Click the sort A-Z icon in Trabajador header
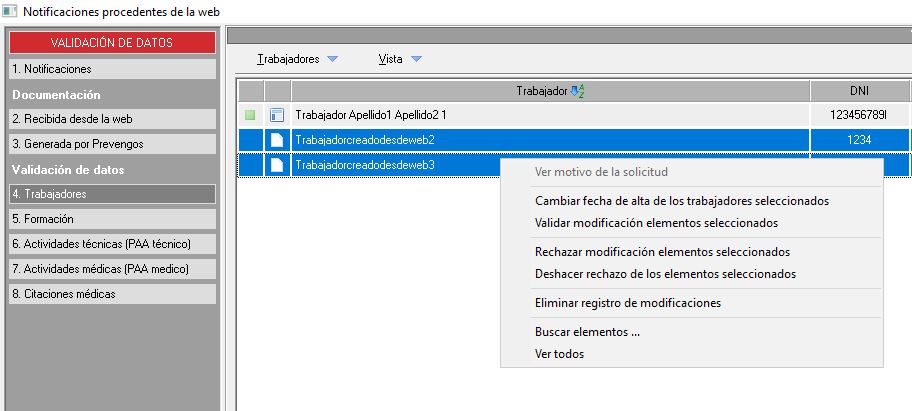The width and height of the screenshot is (912, 411). click(x=576, y=91)
